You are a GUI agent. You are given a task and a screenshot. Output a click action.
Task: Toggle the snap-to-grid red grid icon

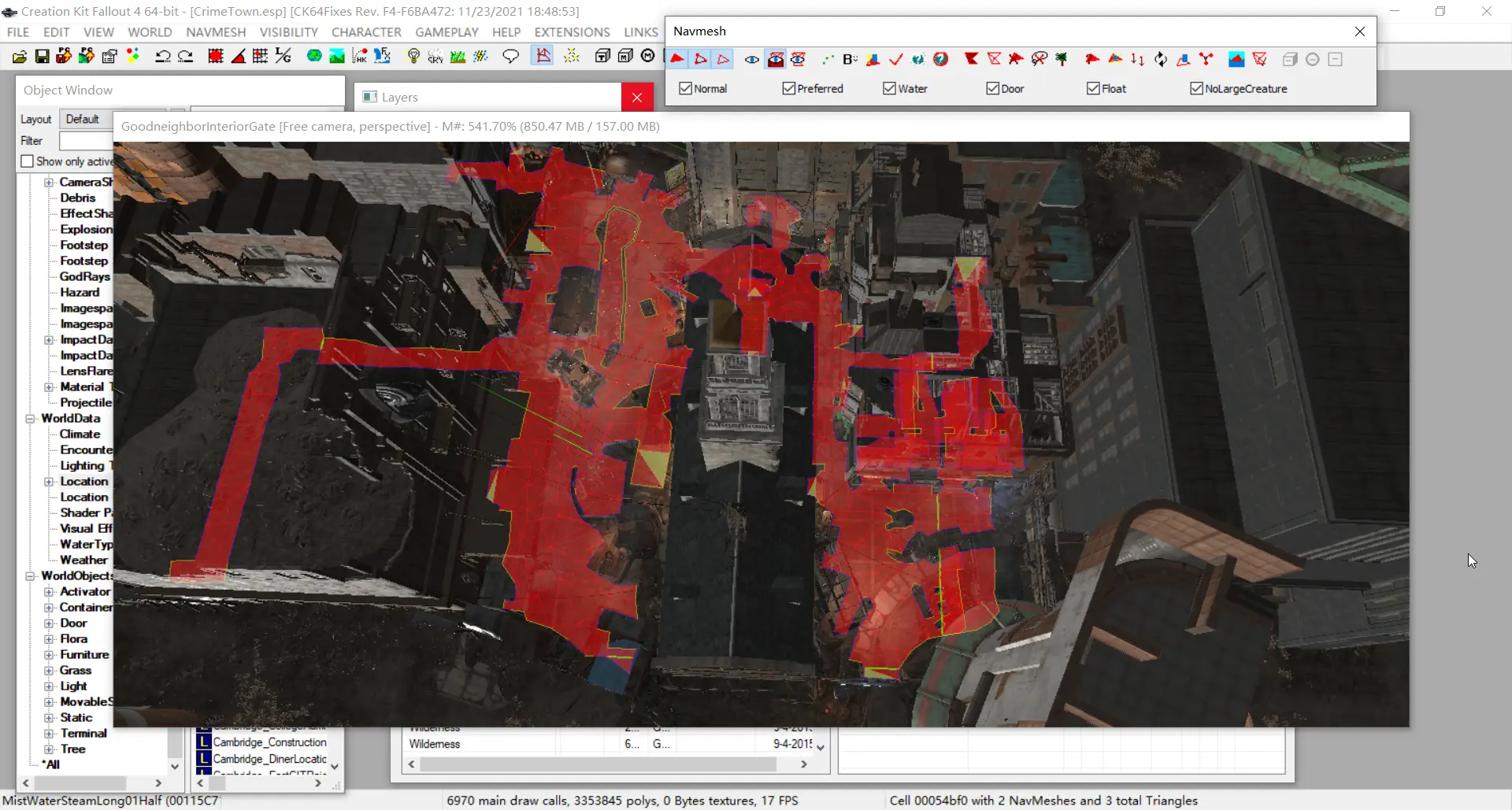[215, 57]
